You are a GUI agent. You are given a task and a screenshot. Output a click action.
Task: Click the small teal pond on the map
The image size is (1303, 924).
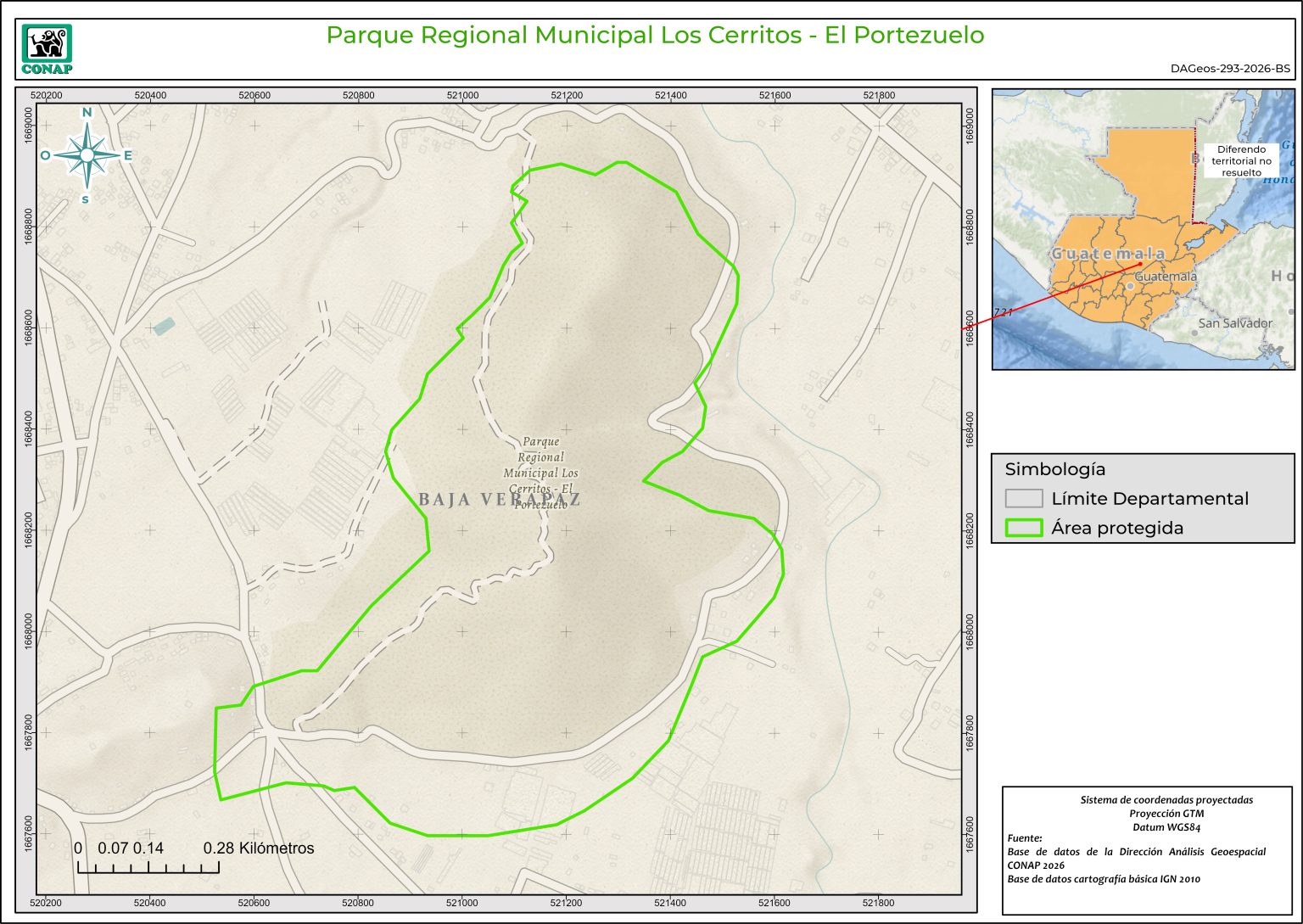coord(164,326)
